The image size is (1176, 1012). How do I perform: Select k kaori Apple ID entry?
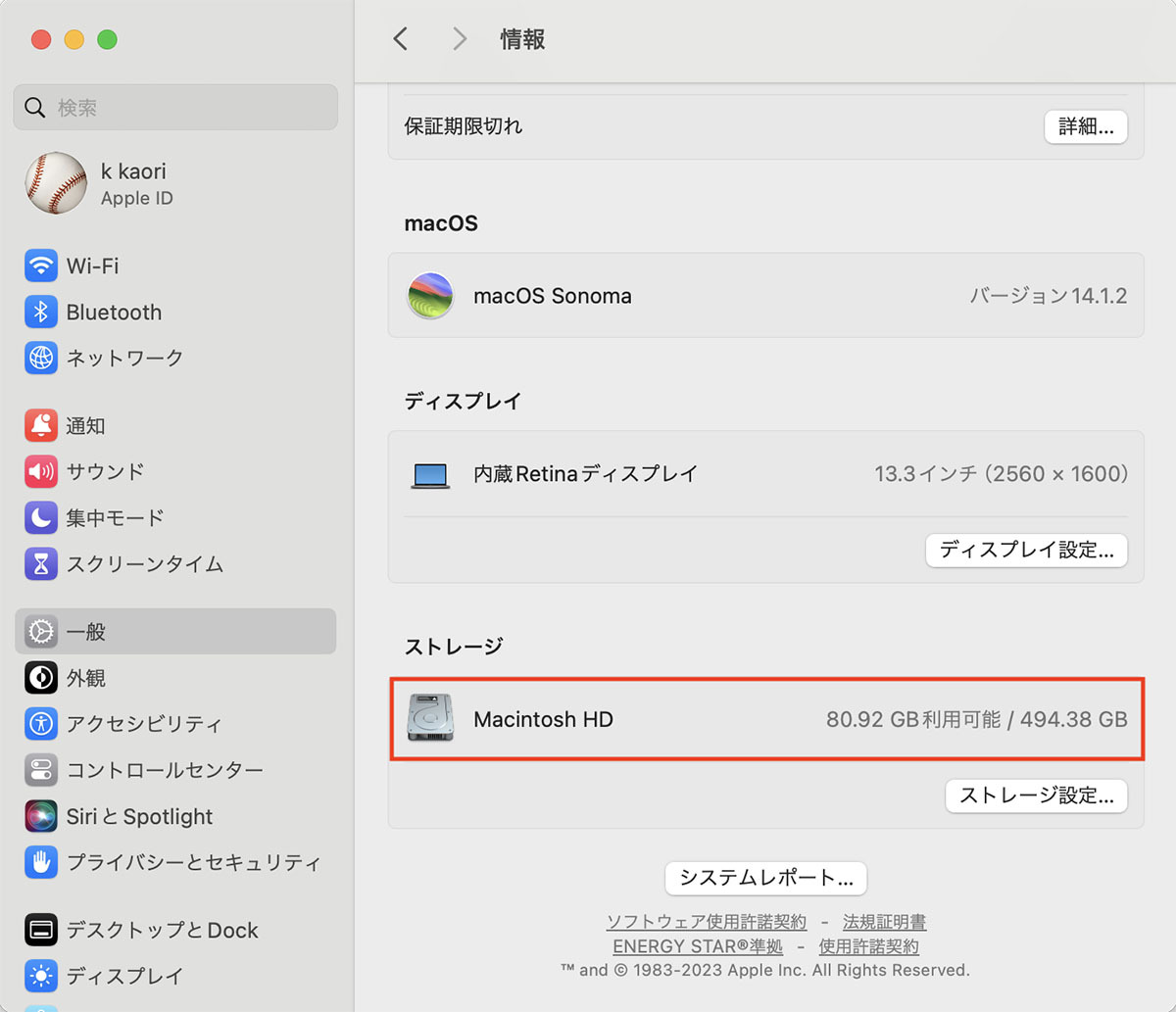tap(175, 183)
